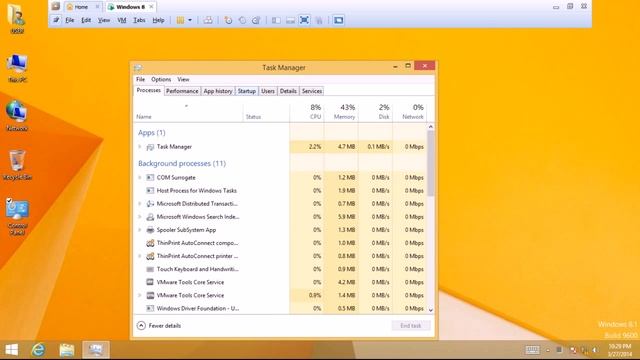The image size is (640, 360).
Task: Open File Explorer from taskbar
Action: (67, 350)
